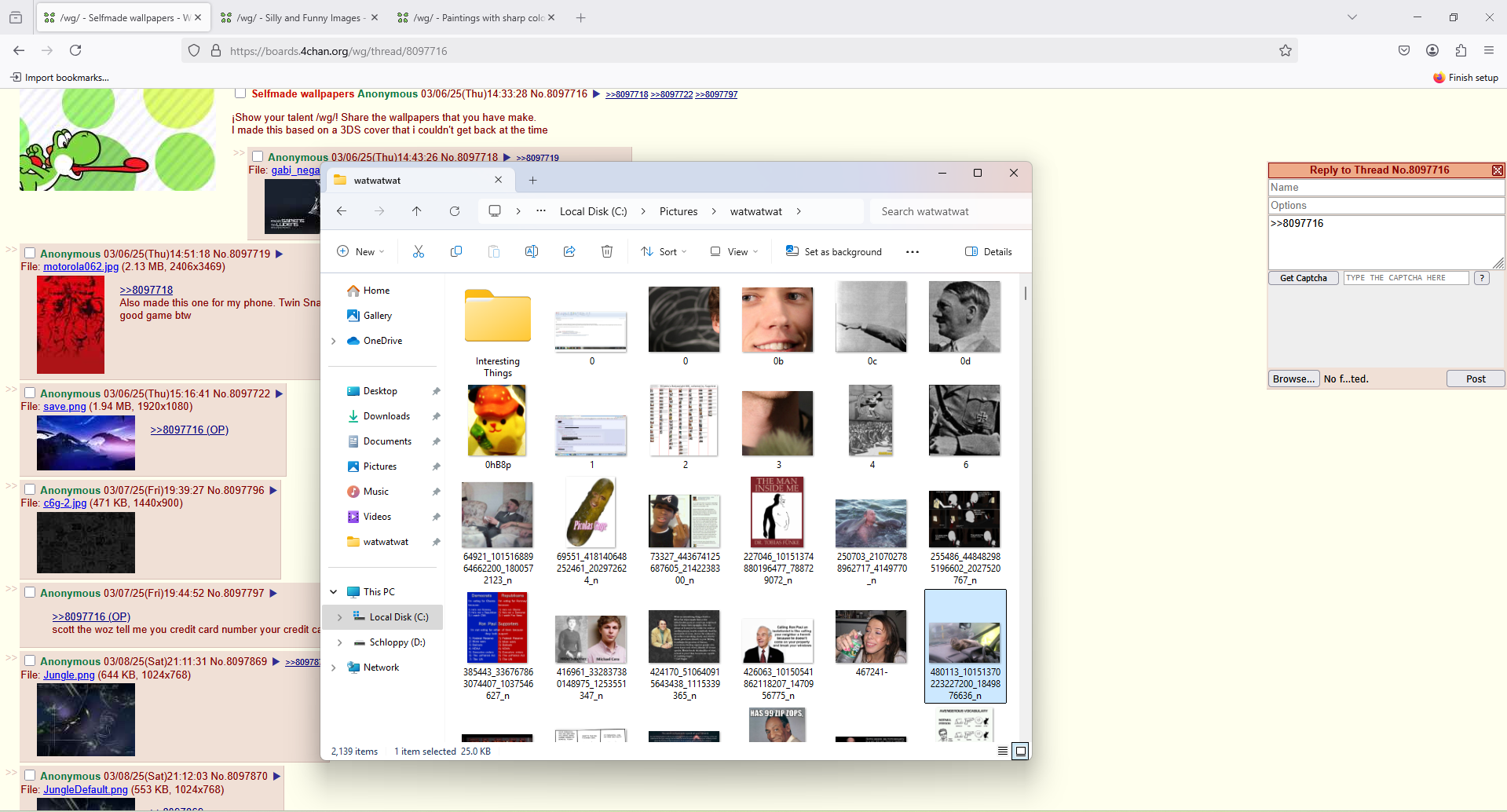Open Firefox account icon
The image size is (1507, 812).
[x=1432, y=50]
